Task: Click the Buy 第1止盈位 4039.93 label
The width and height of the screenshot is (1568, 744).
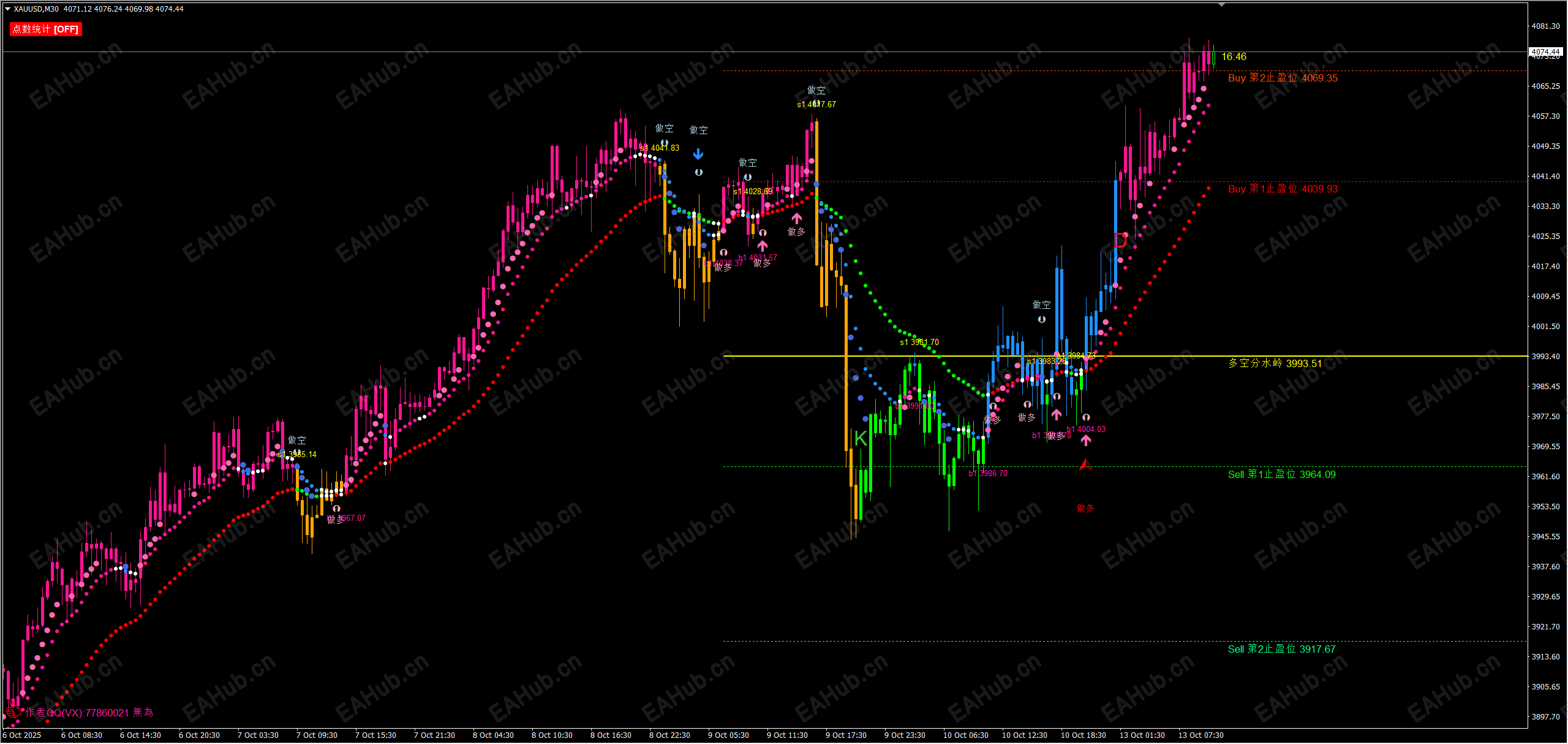Action: tap(1283, 189)
